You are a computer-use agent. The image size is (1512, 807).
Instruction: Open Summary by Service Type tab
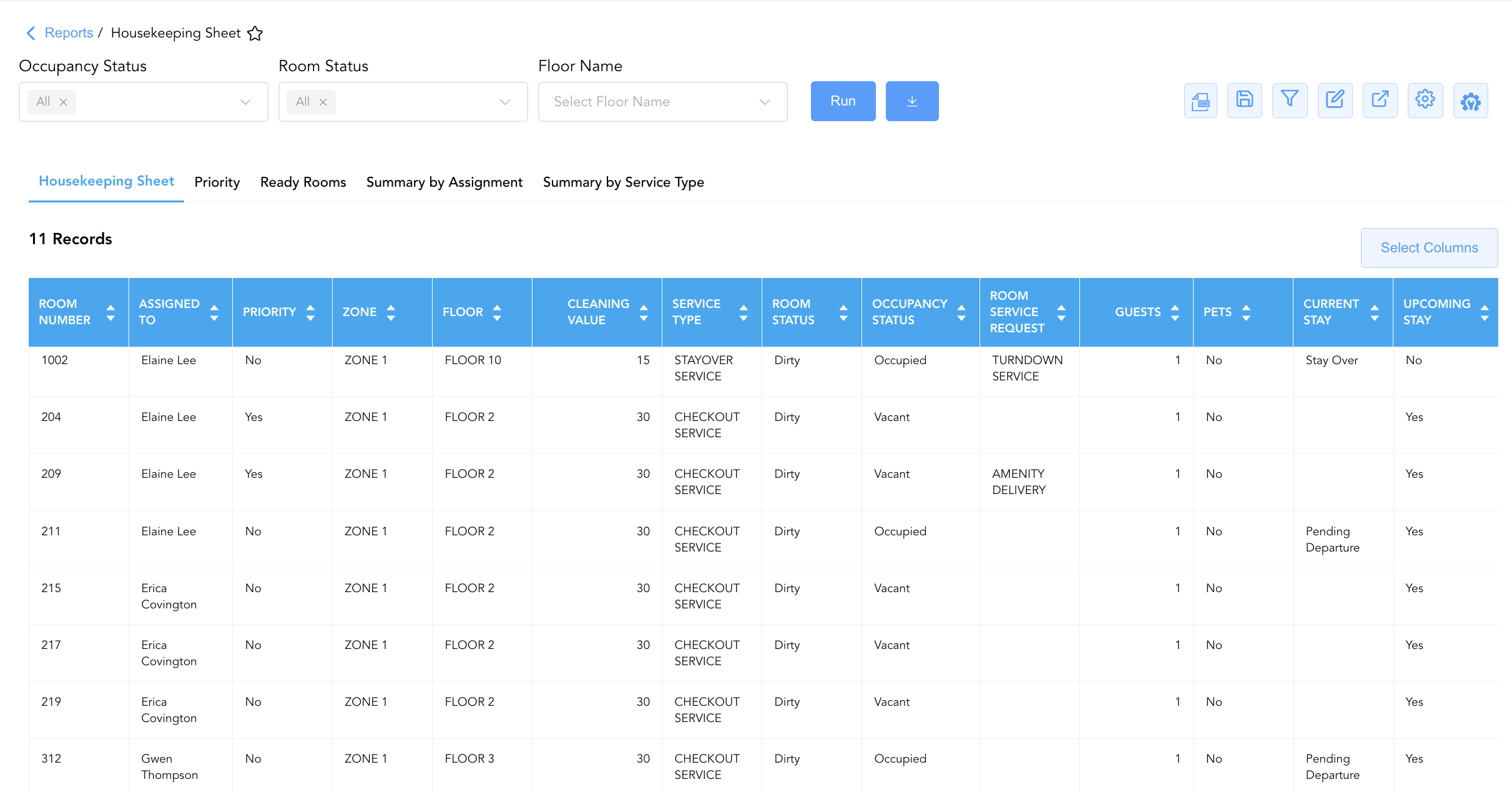[x=623, y=182]
